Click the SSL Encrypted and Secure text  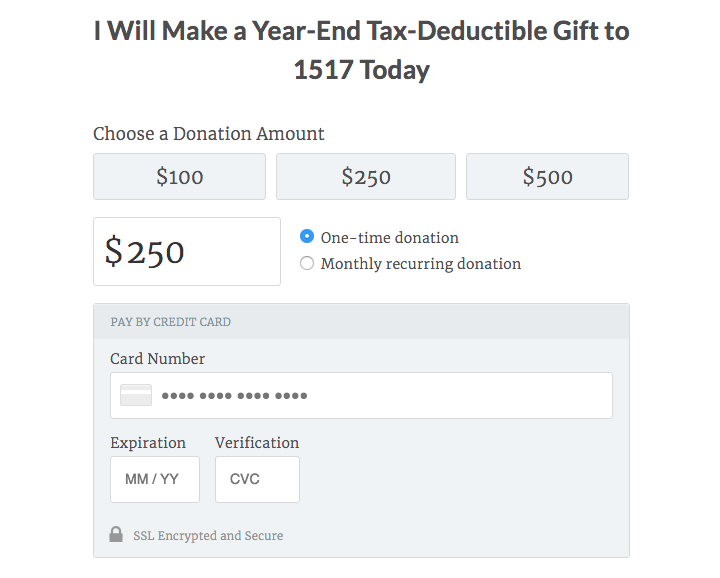point(208,536)
